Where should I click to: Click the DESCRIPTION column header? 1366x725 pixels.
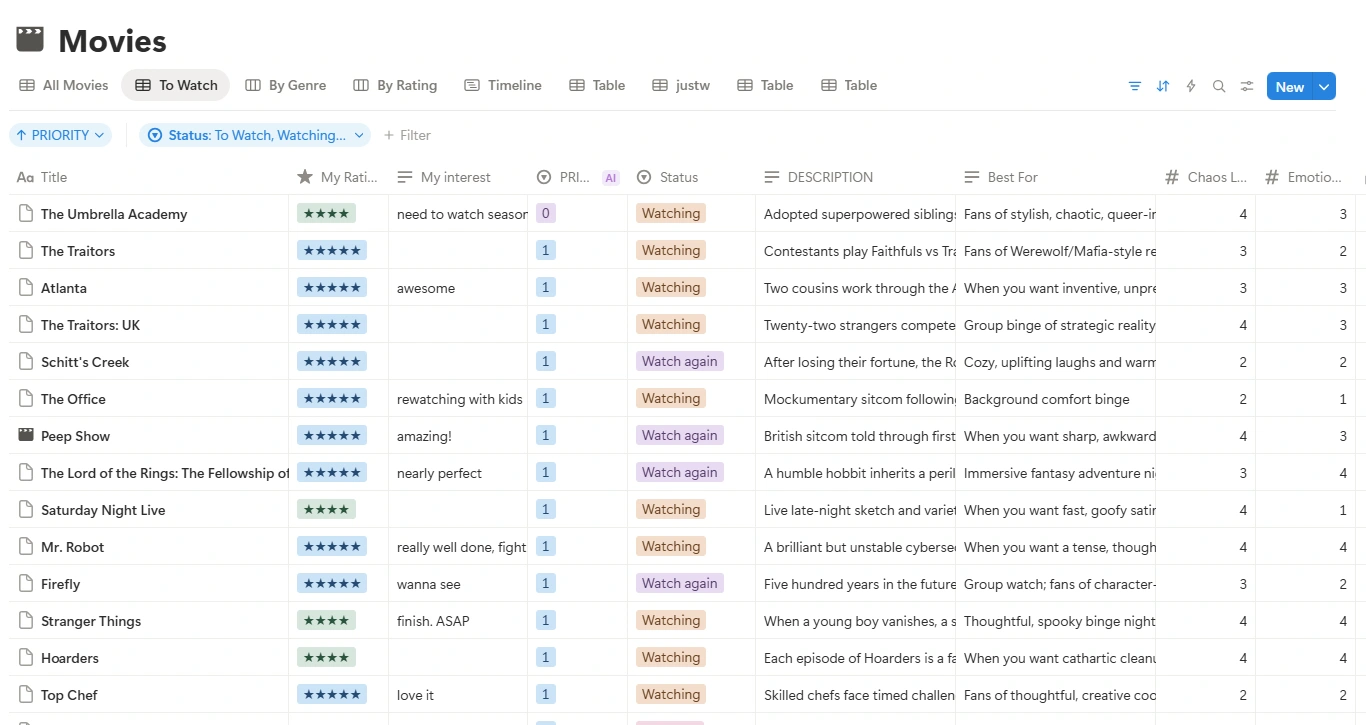pos(829,177)
